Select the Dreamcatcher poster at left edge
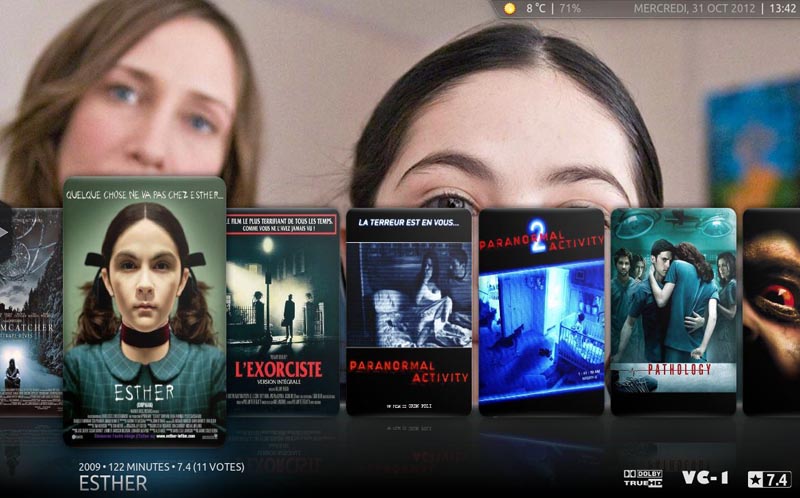 31,311
